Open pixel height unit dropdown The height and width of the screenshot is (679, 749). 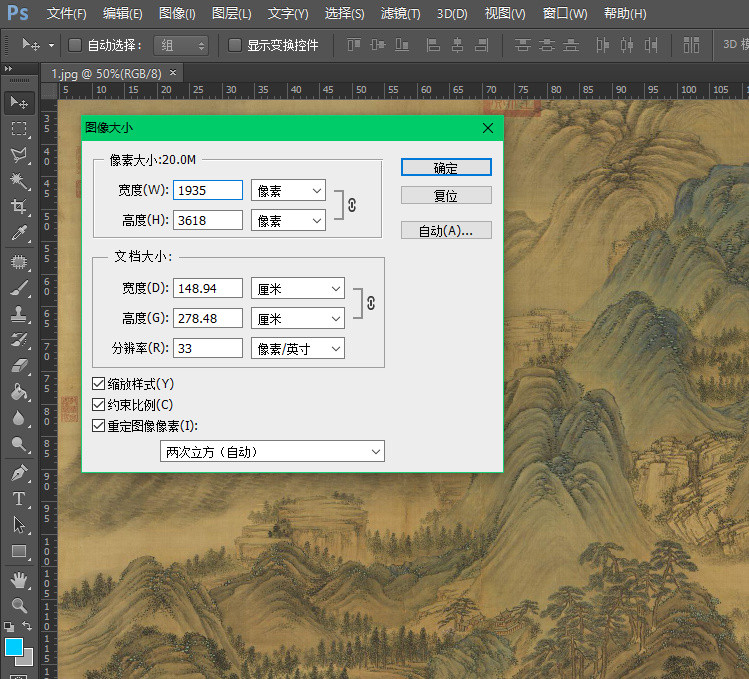pyautogui.click(x=289, y=220)
